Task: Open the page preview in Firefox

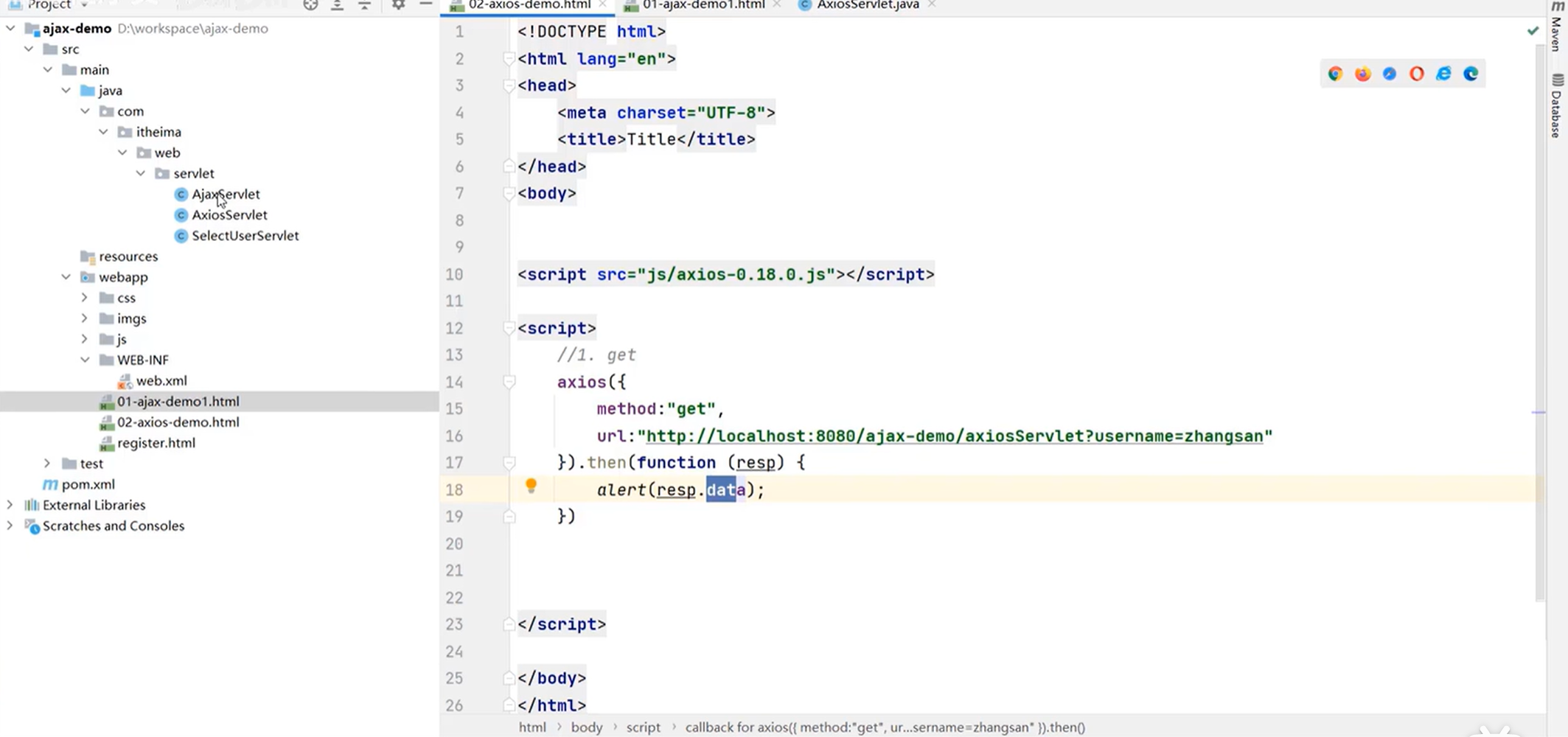Action: coord(1362,74)
